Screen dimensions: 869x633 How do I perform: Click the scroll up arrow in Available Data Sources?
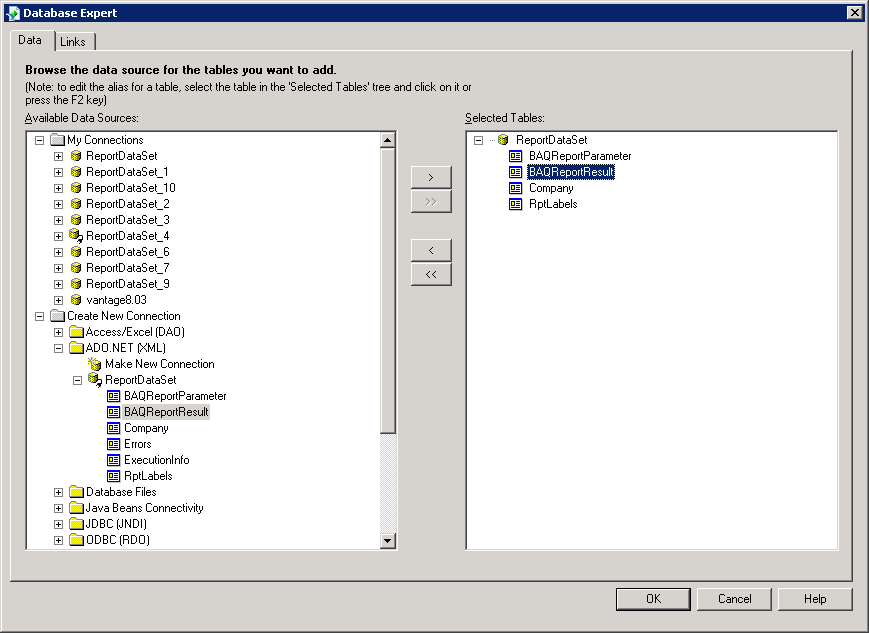(x=387, y=140)
